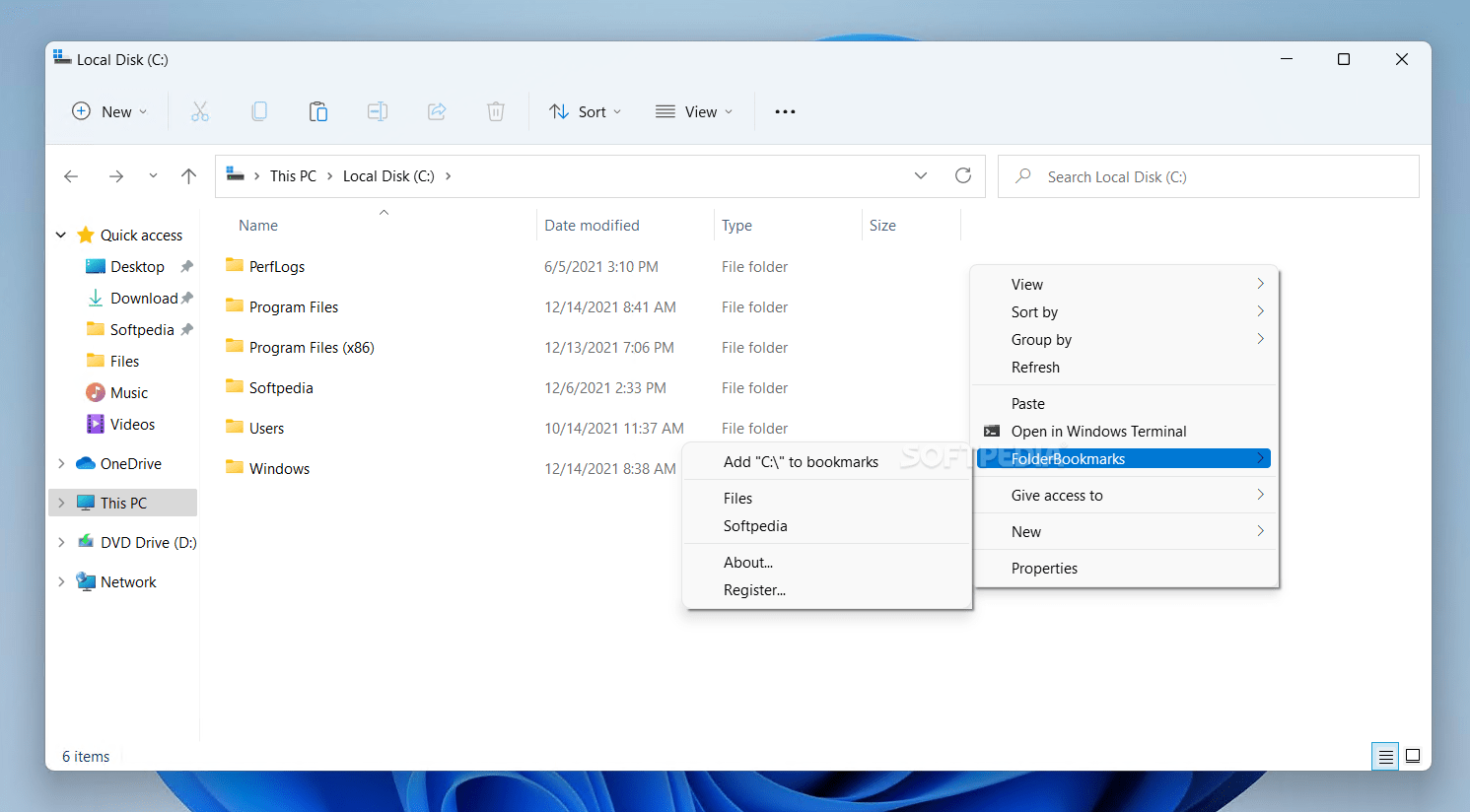Switch to large thumbnails view in status bar
Image resolution: width=1470 pixels, height=812 pixels.
point(1412,756)
